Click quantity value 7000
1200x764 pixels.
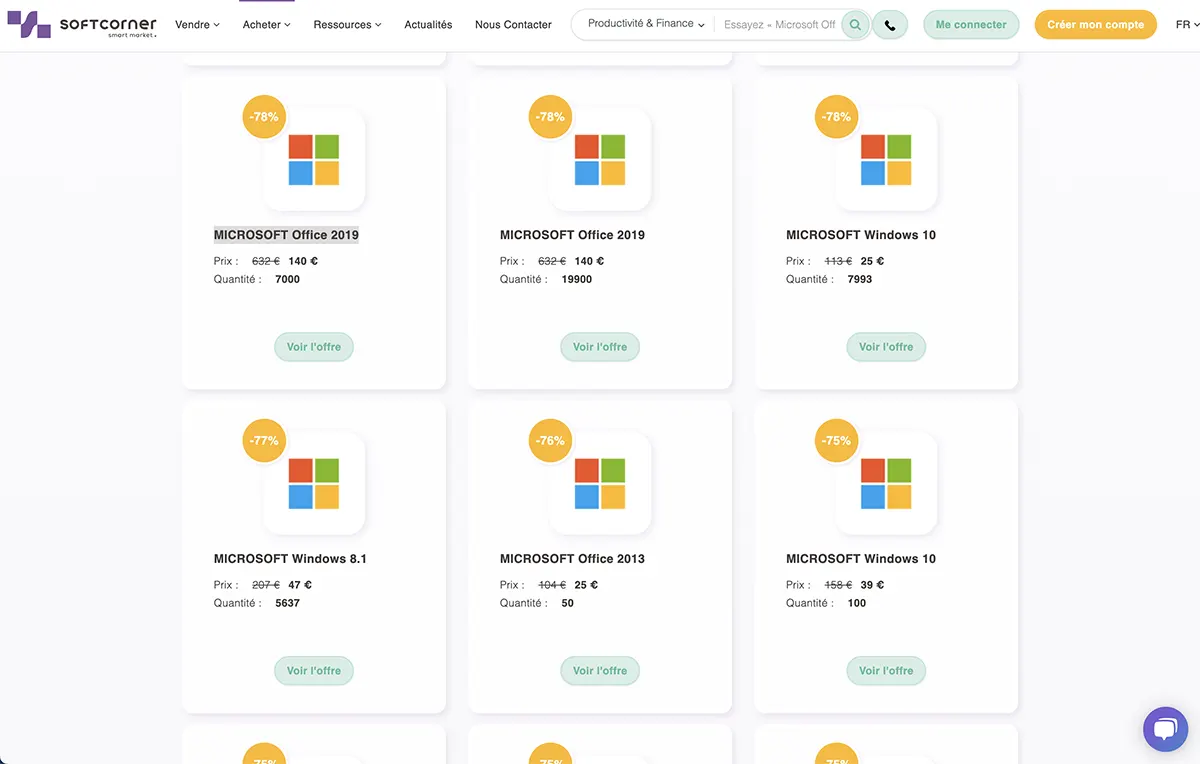288,279
